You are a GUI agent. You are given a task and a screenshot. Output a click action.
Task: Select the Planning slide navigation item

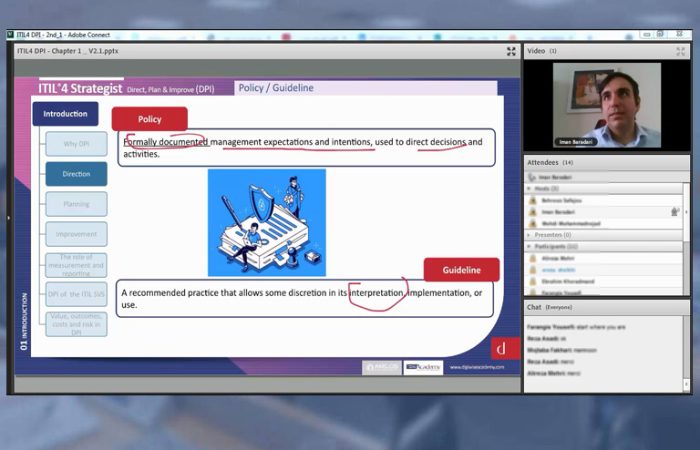76,204
